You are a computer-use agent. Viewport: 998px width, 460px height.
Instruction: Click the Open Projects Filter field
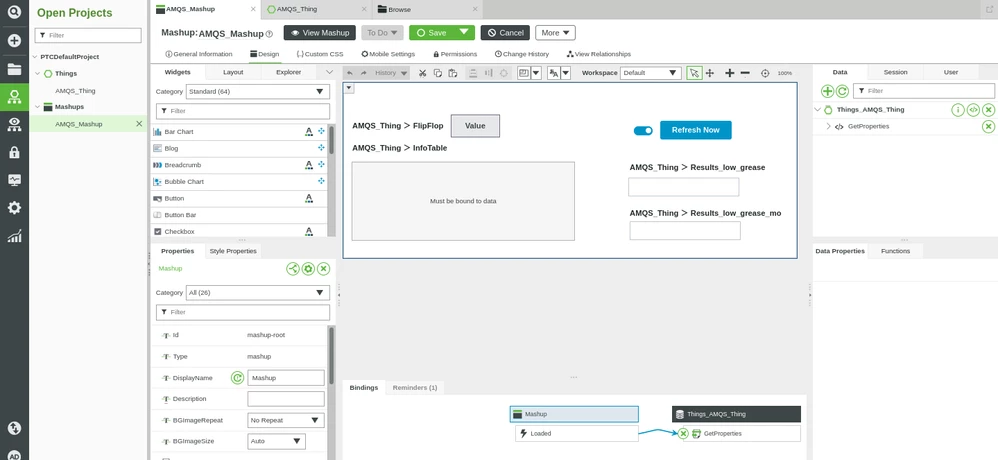click(x=88, y=36)
